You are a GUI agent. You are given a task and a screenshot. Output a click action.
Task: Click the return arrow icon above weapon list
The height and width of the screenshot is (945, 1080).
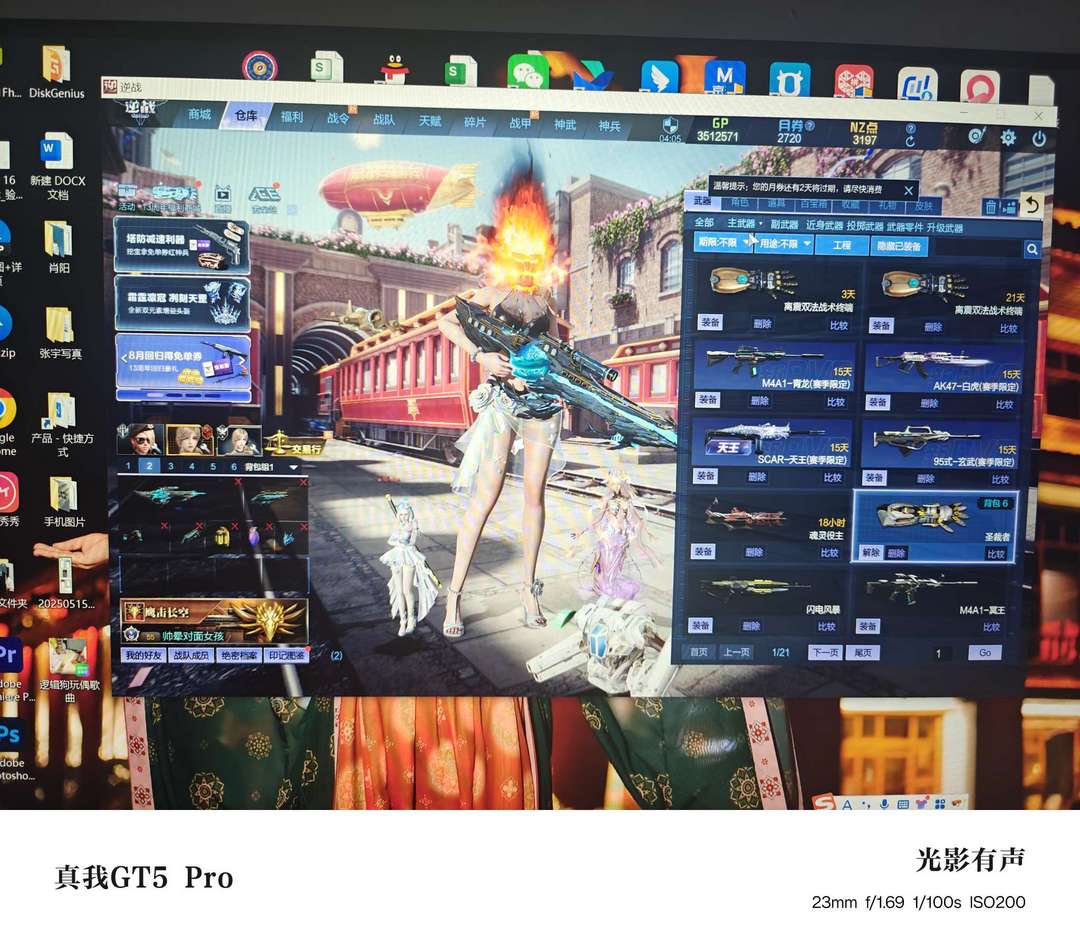[x=1030, y=206]
